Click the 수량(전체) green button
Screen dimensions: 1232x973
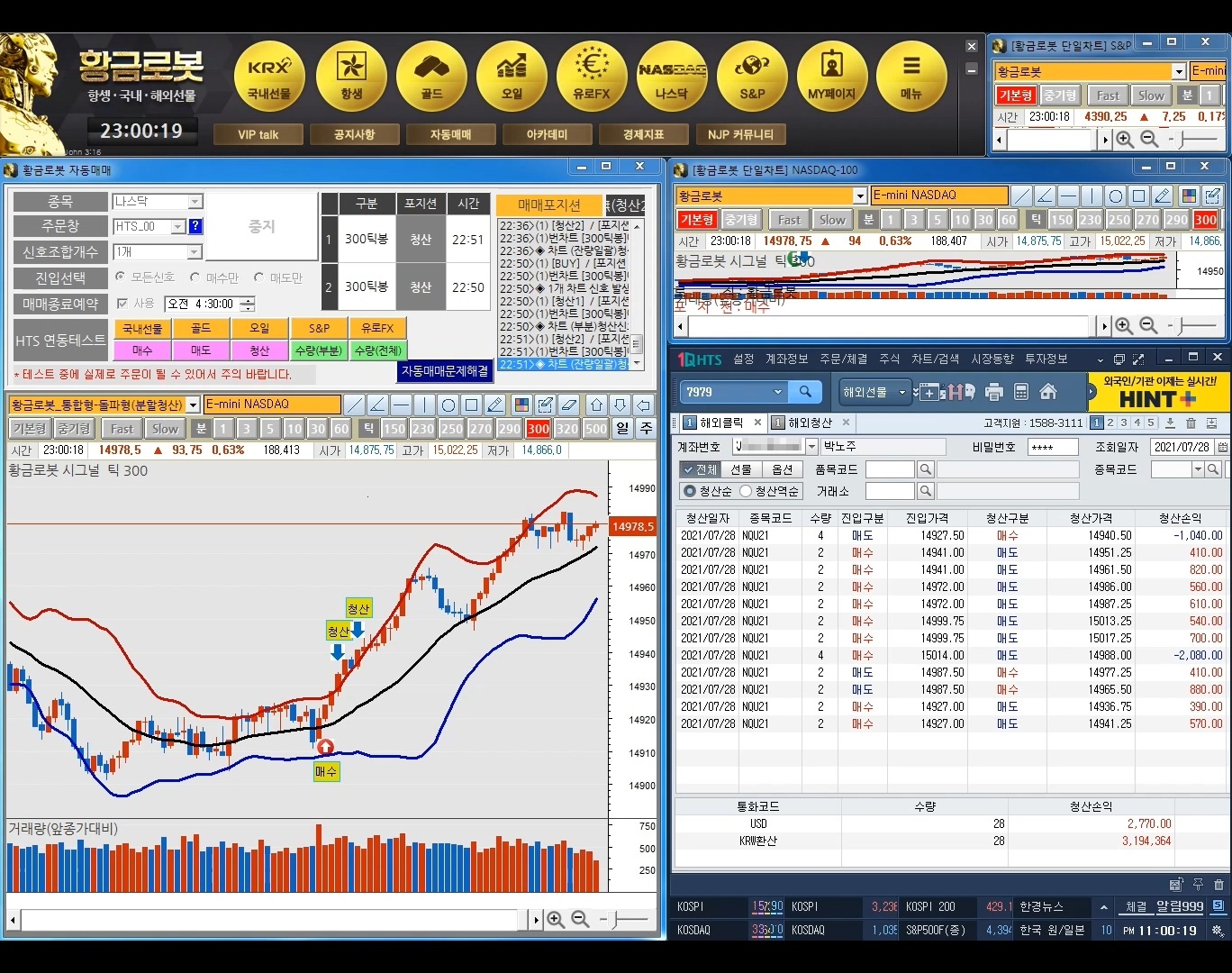click(377, 350)
